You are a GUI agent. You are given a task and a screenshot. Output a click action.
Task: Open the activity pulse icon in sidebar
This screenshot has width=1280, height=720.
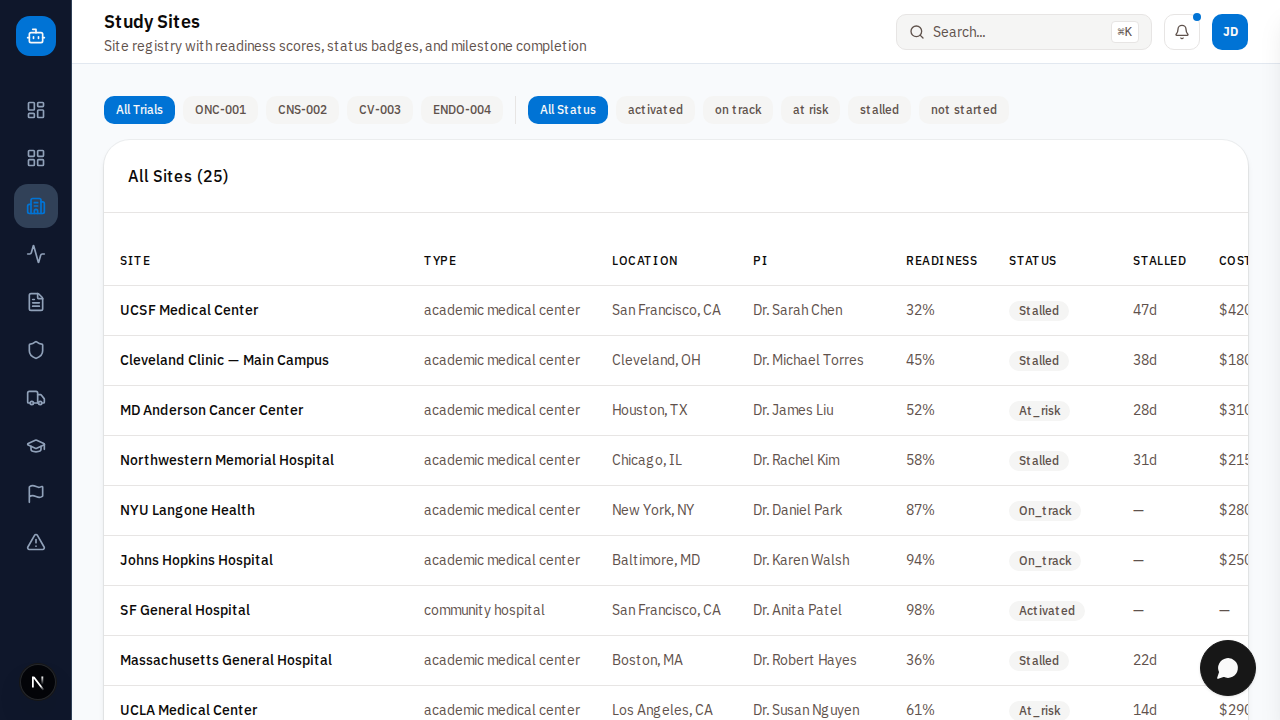pyautogui.click(x=36, y=254)
